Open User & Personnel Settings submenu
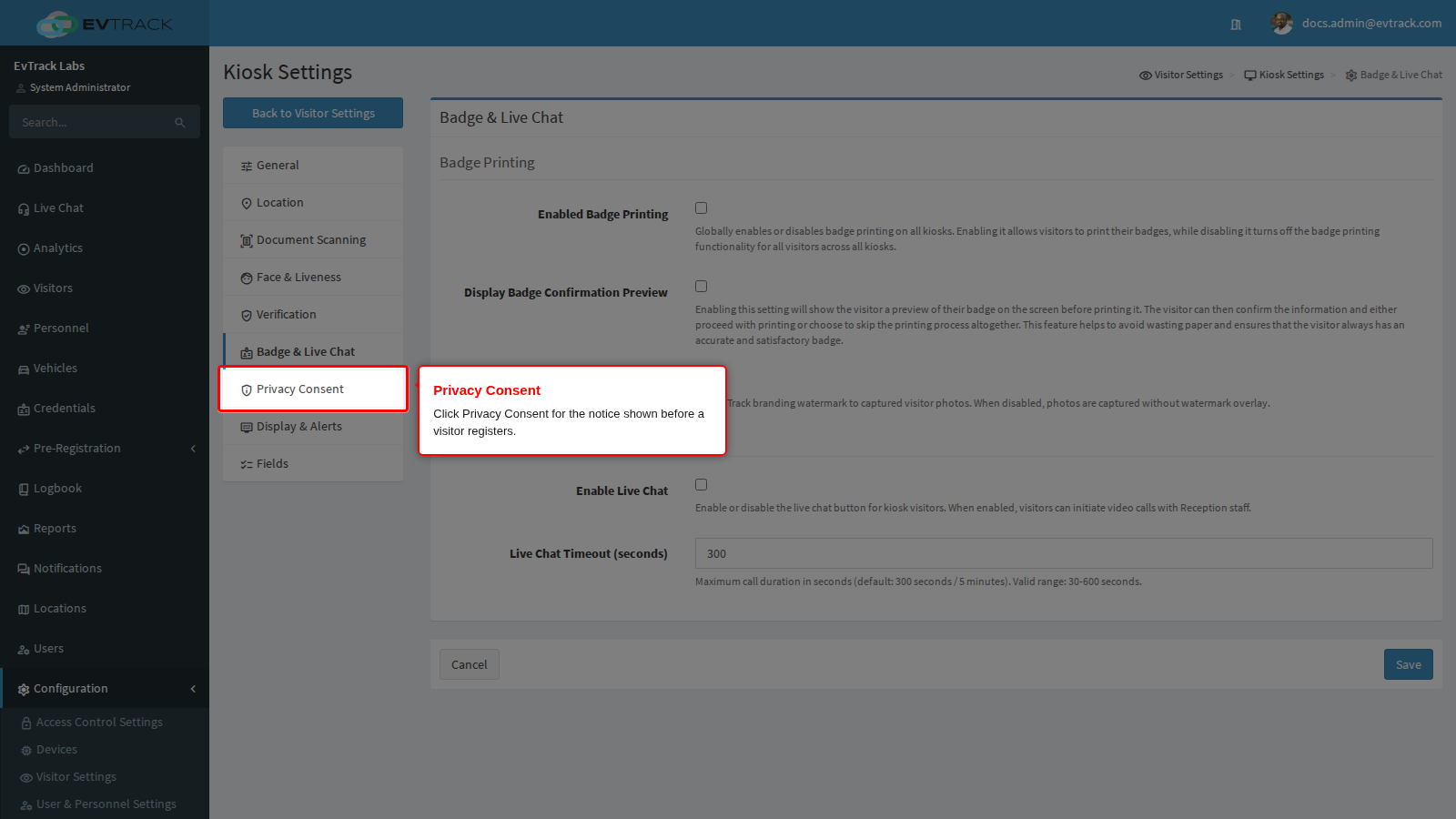Viewport: 1456px width, 819px height. coord(106,804)
